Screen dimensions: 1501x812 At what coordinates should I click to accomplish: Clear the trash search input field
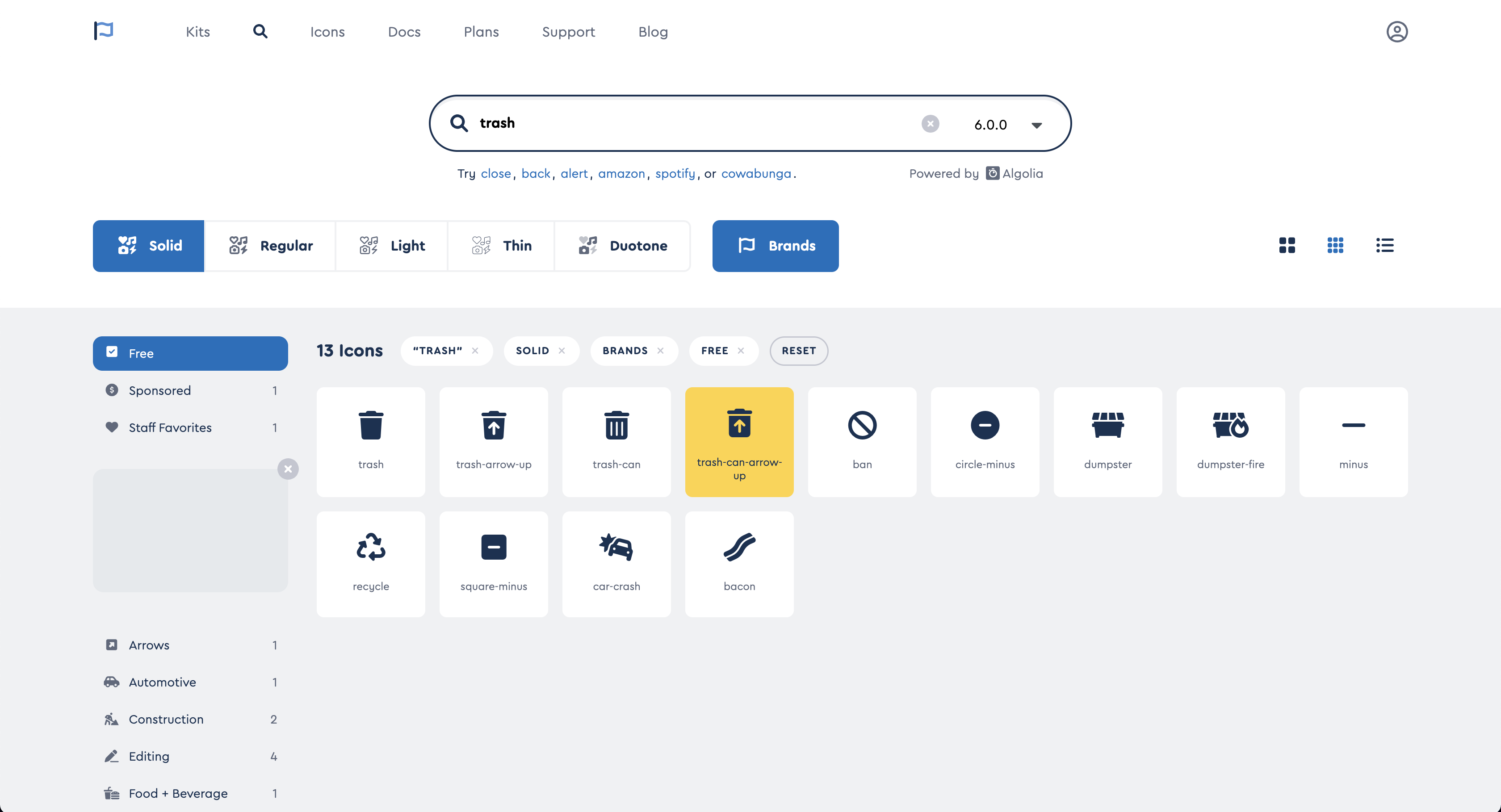pos(930,123)
